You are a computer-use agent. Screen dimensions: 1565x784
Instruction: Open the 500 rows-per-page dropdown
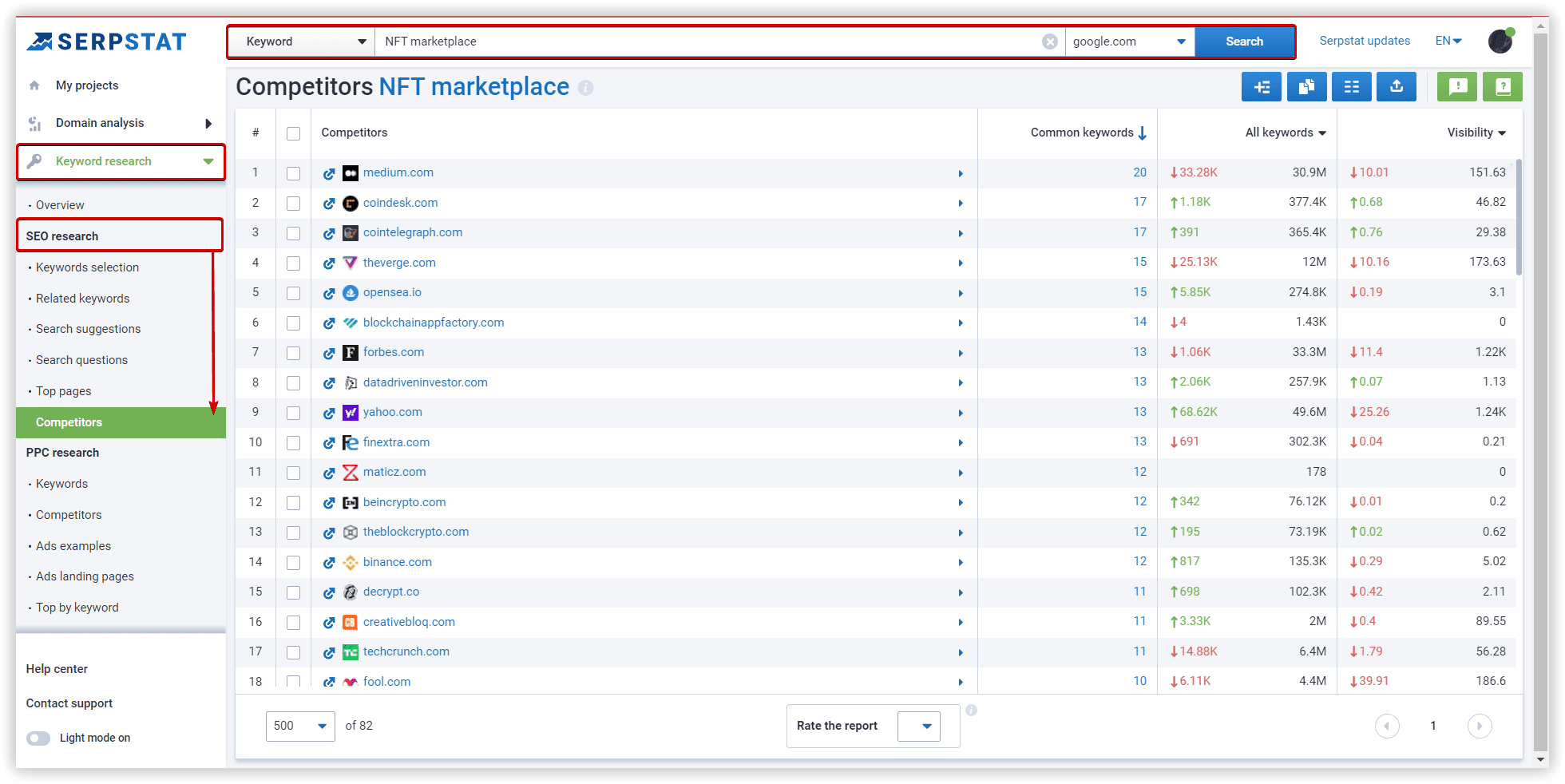click(x=300, y=726)
